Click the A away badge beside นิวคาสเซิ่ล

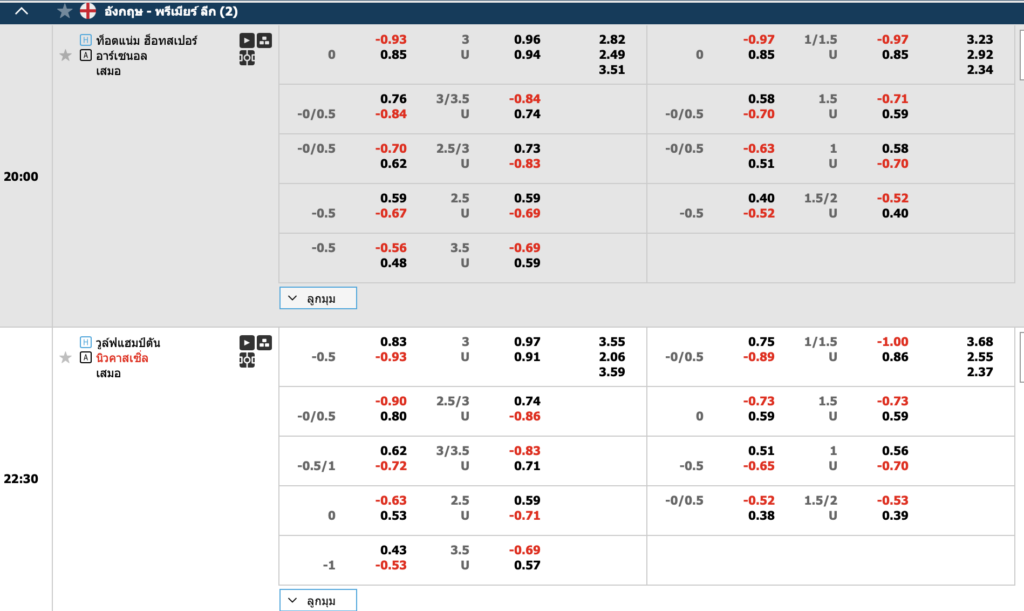[86, 358]
